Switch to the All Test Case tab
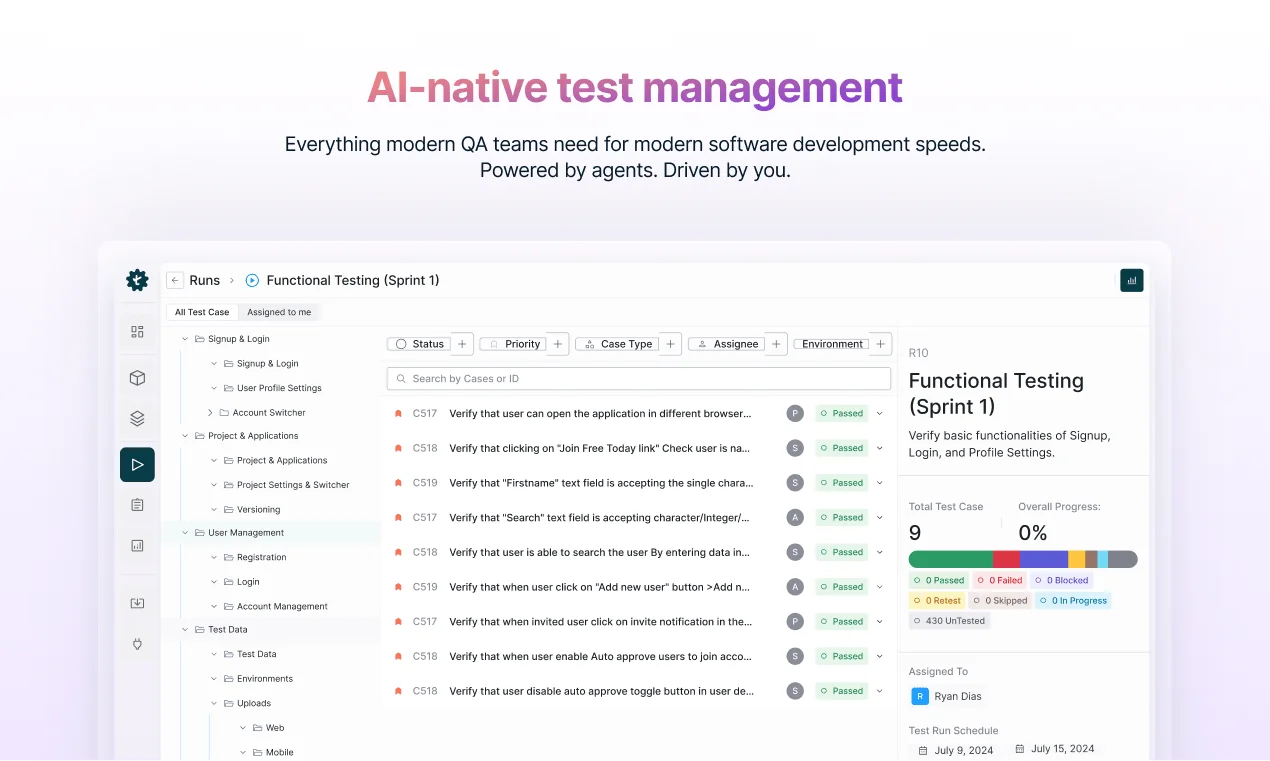 (x=202, y=312)
